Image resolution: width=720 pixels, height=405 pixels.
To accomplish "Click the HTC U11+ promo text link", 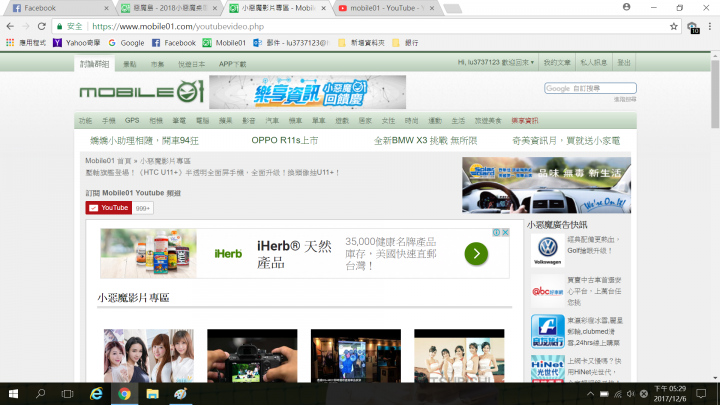I will click(x=213, y=173).
